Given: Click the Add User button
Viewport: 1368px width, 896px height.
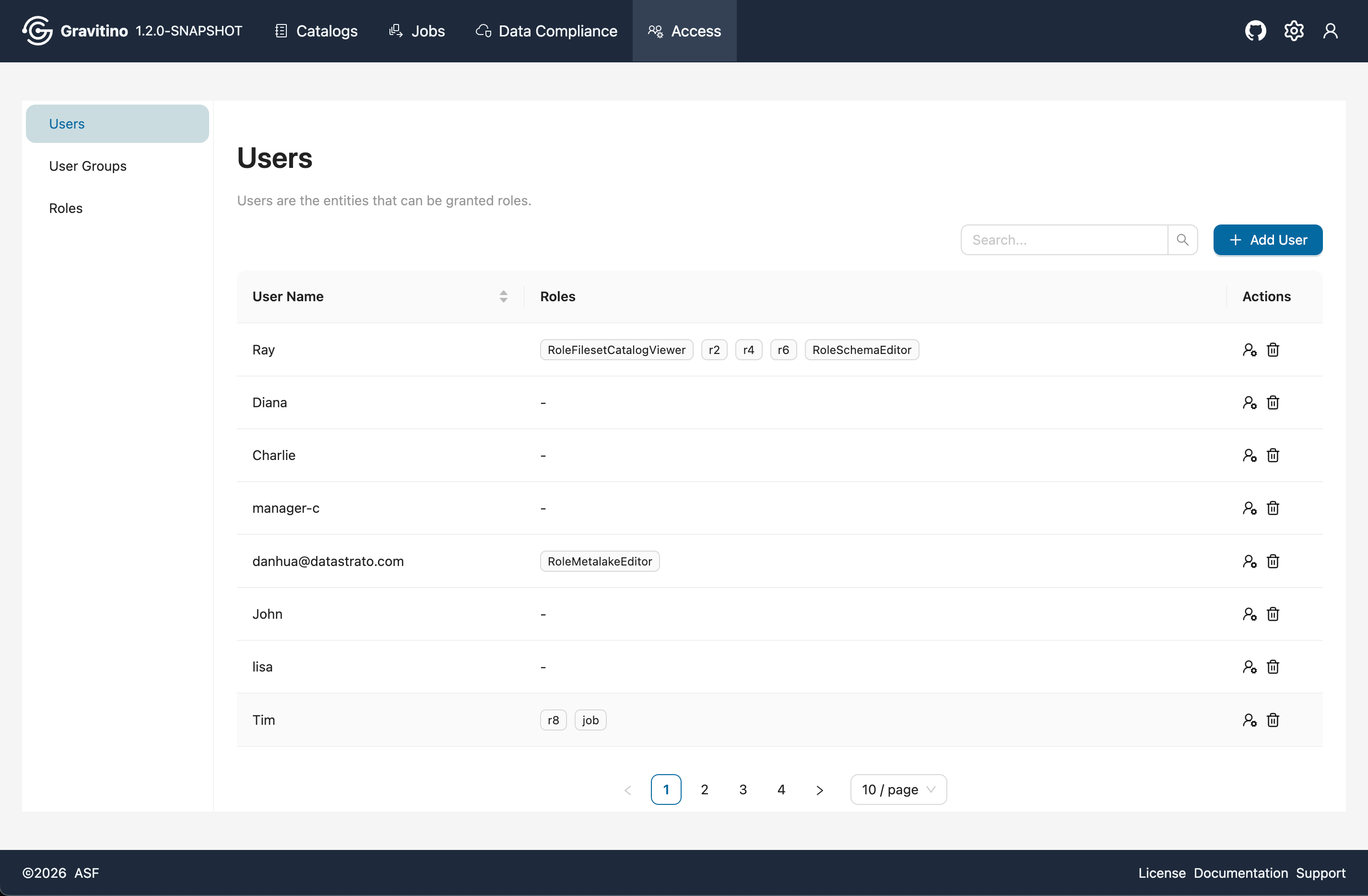Looking at the screenshot, I should click(x=1267, y=240).
